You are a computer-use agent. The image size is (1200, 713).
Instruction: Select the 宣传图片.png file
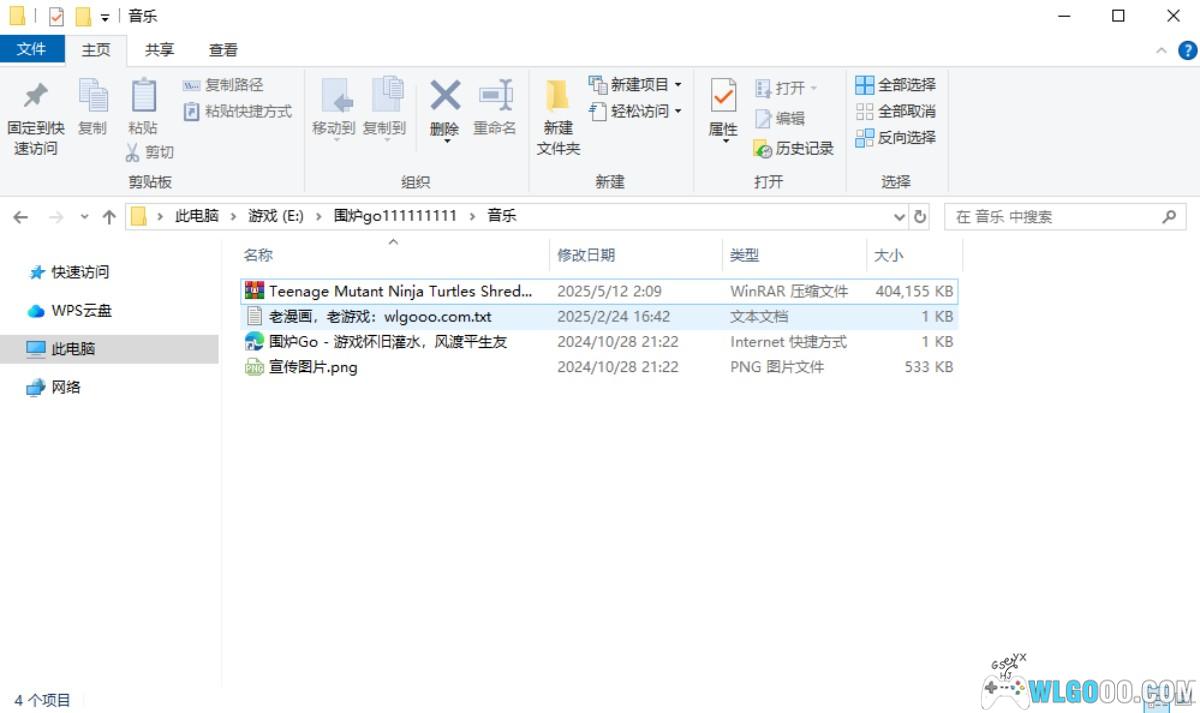point(313,367)
